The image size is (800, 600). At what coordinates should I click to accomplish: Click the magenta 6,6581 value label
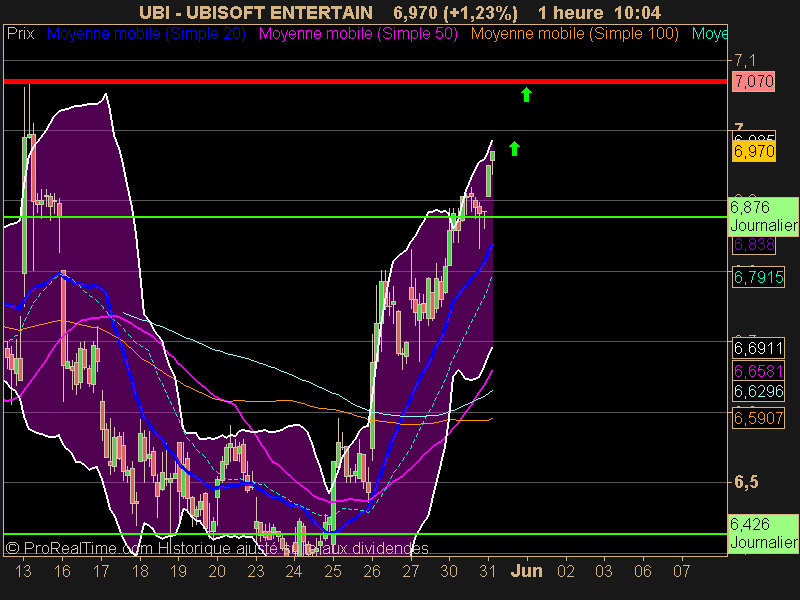point(759,371)
